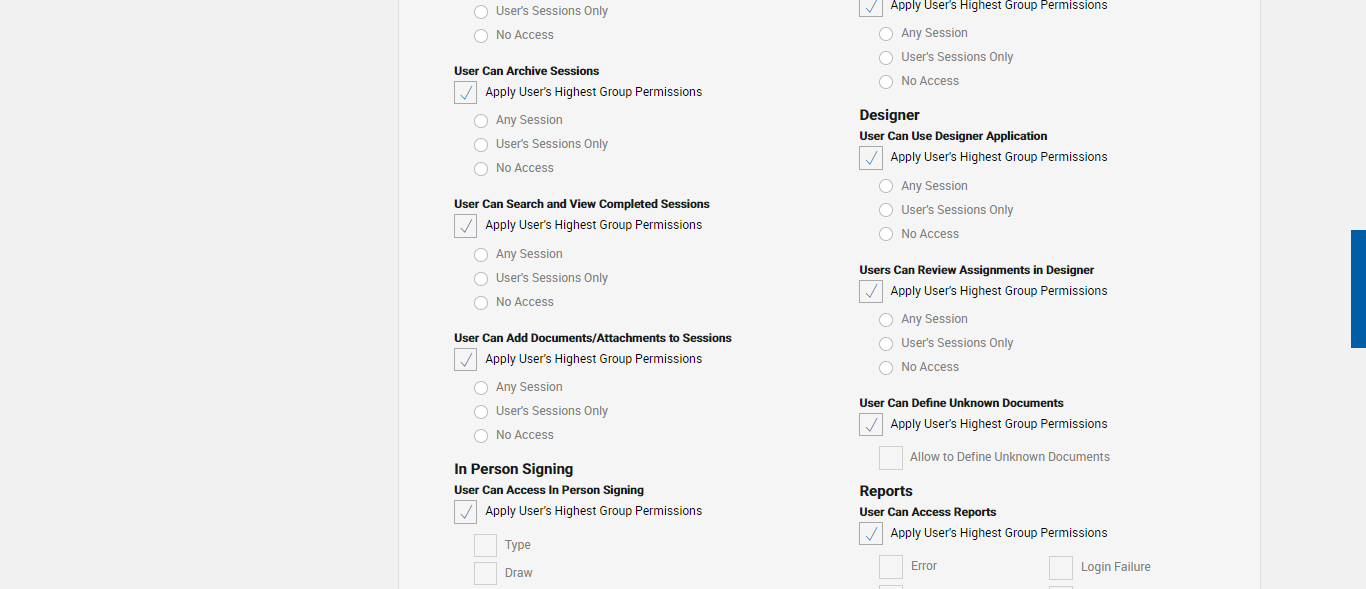The image size is (1366, 589).
Task: Select No Access for Add Documents/Attachments to Sessions
Action: pyautogui.click(x=481, y=436)
